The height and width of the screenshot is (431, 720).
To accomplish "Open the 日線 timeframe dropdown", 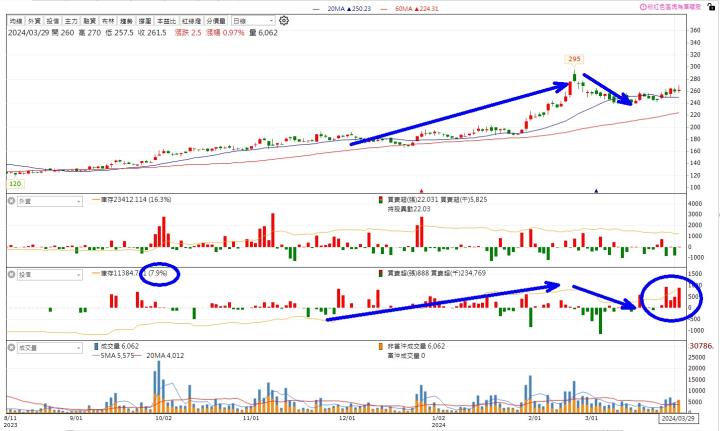I will (x=253, y=21).
